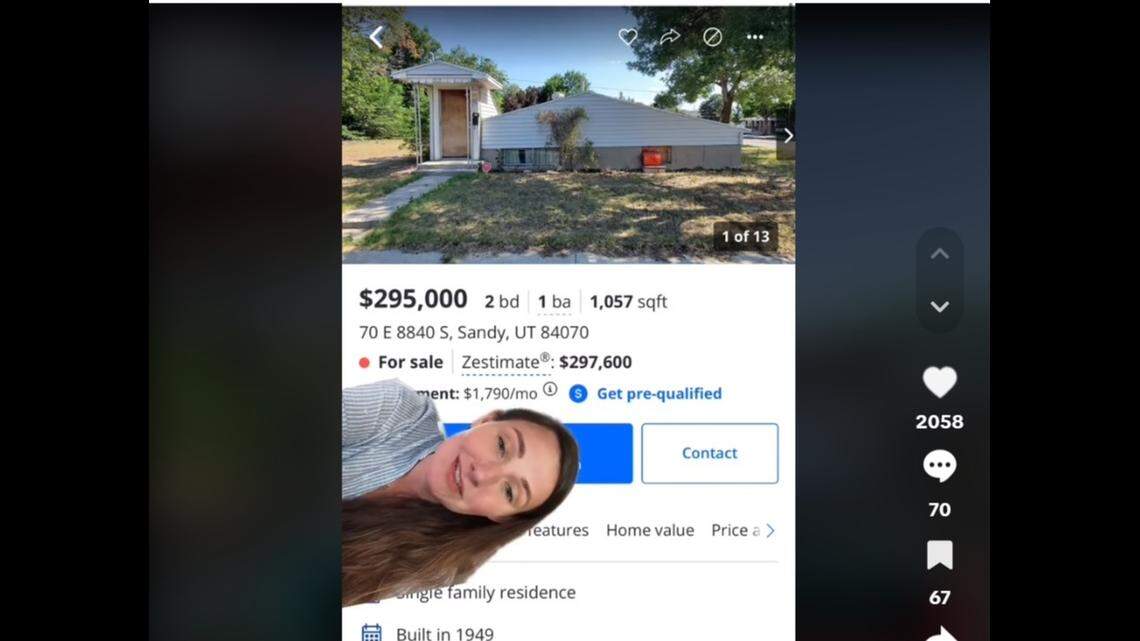Screen dimensions: 1140x641
Task: Bookmark the video with the bookmark icon
Action: click(x=939, y=555)
